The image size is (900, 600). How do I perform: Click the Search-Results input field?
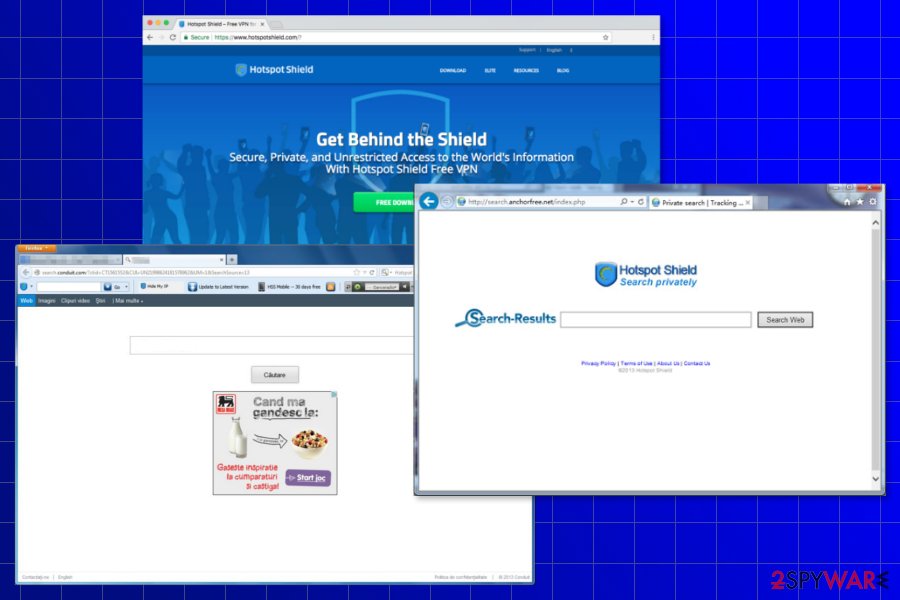tap(655, 320)
